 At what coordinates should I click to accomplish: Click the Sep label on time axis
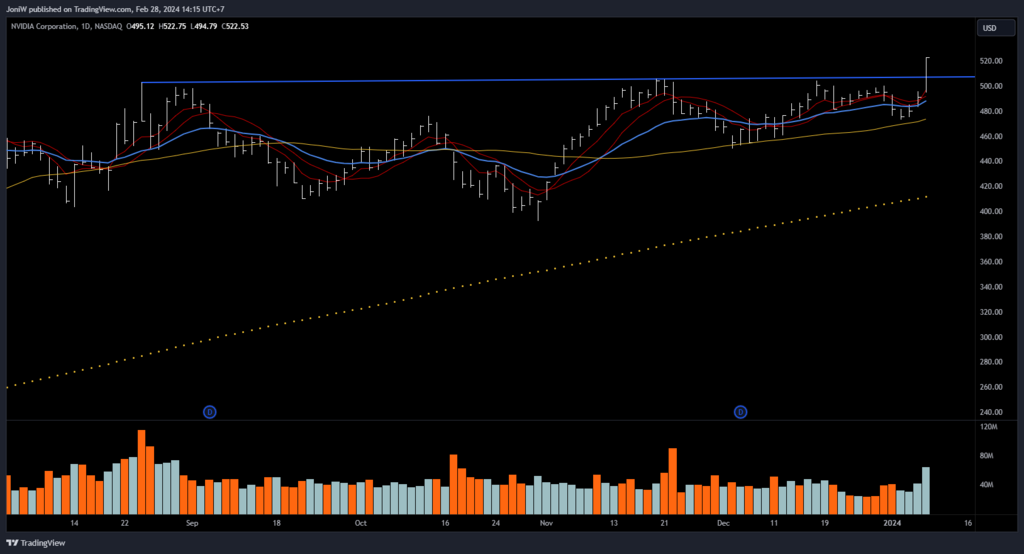coord(192,522)
